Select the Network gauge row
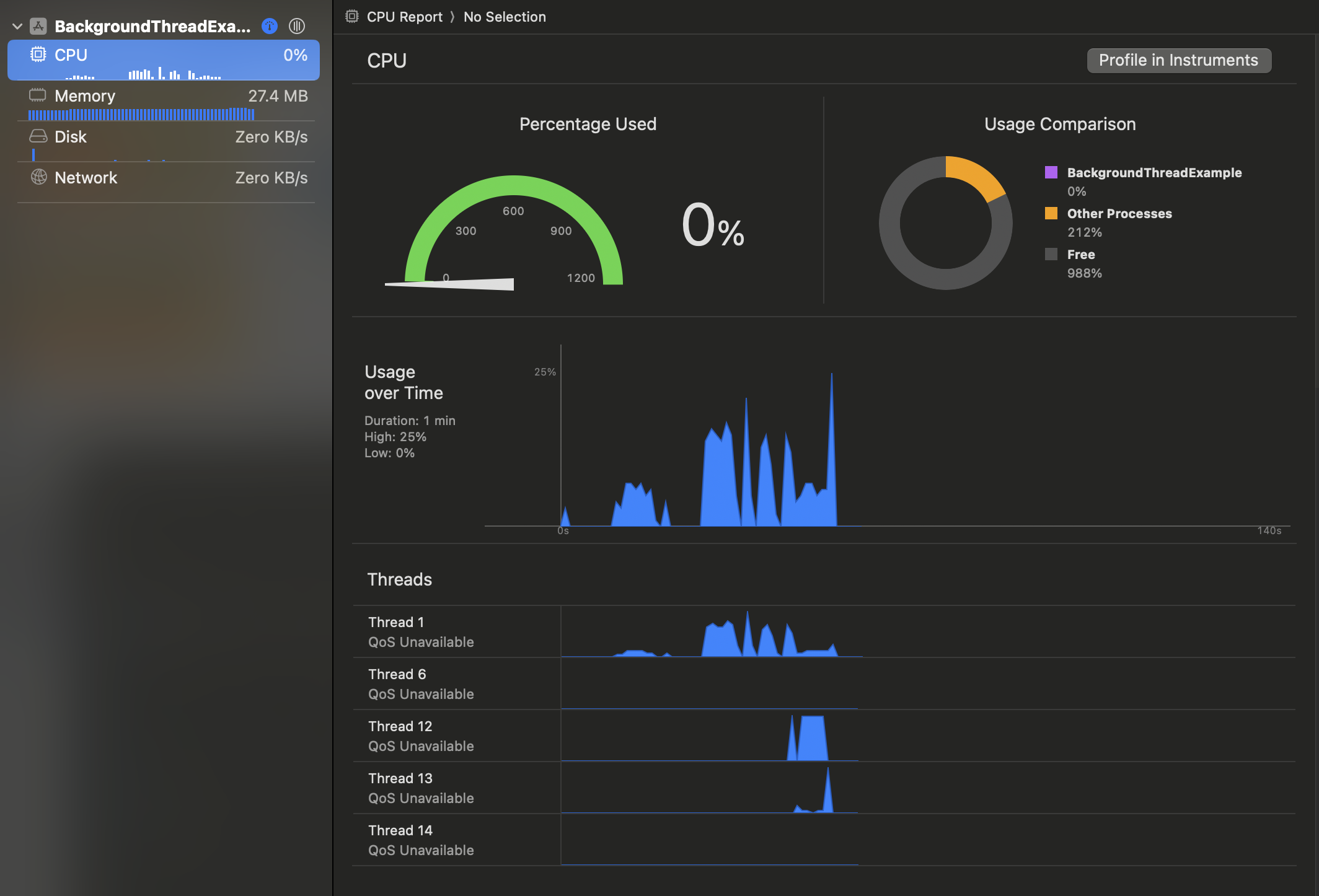Screen dimensions: 1319x896 point(166,181)
